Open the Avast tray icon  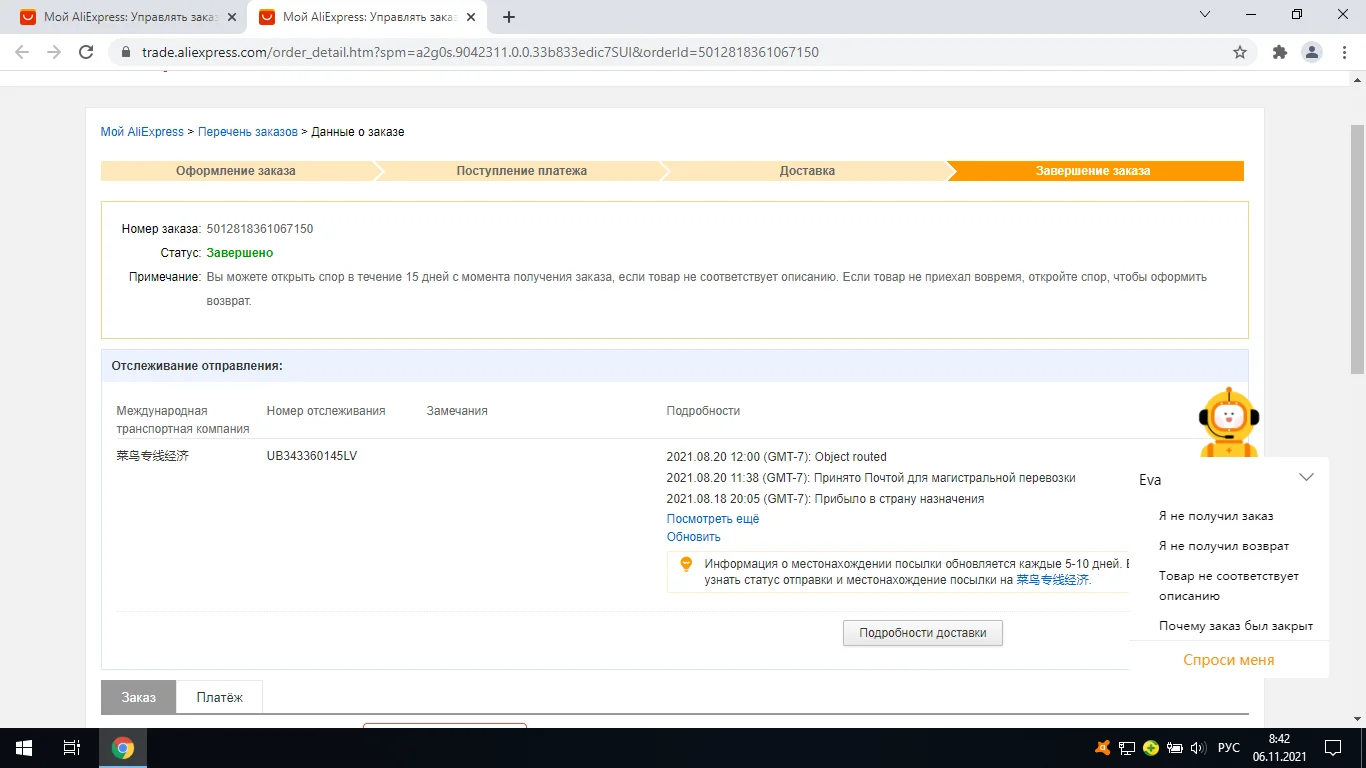pyautogui.click(x=1102, y=748)
